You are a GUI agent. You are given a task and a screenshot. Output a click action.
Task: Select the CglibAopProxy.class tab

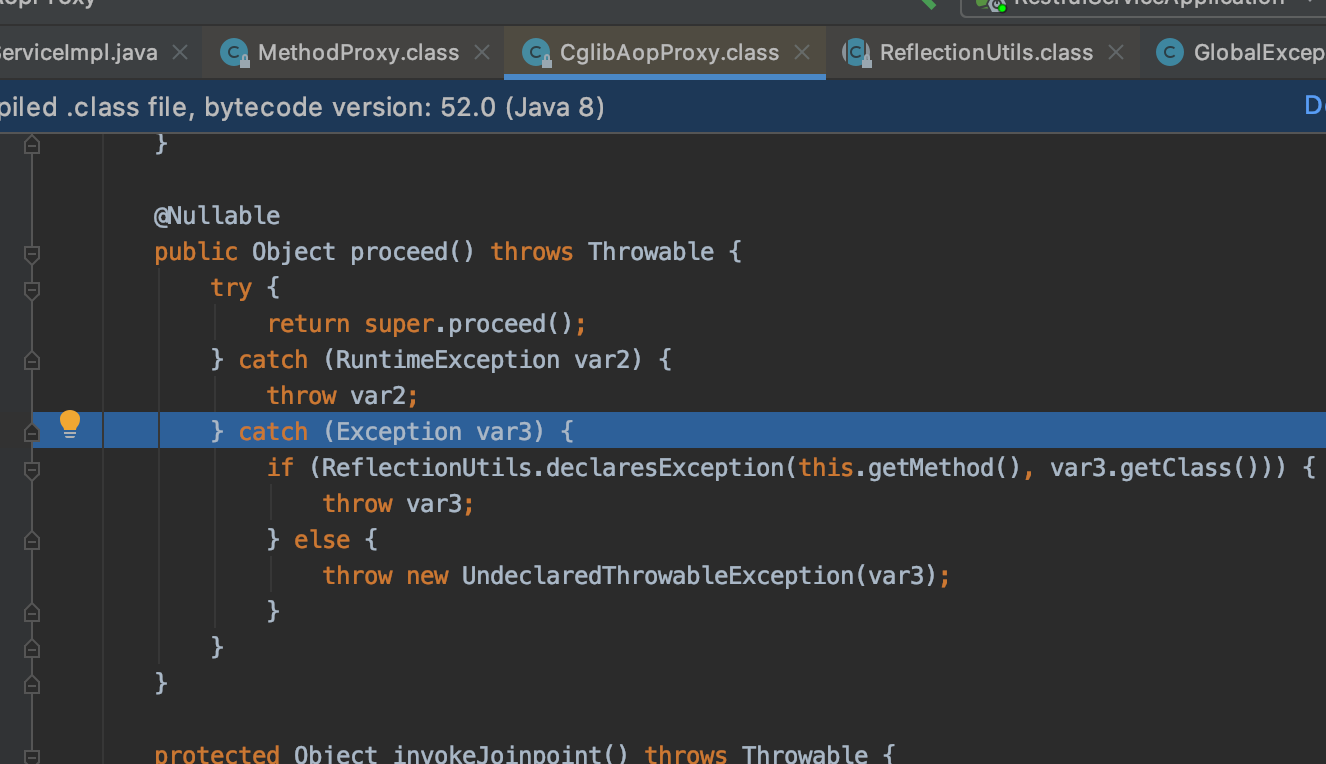(666, 53)
